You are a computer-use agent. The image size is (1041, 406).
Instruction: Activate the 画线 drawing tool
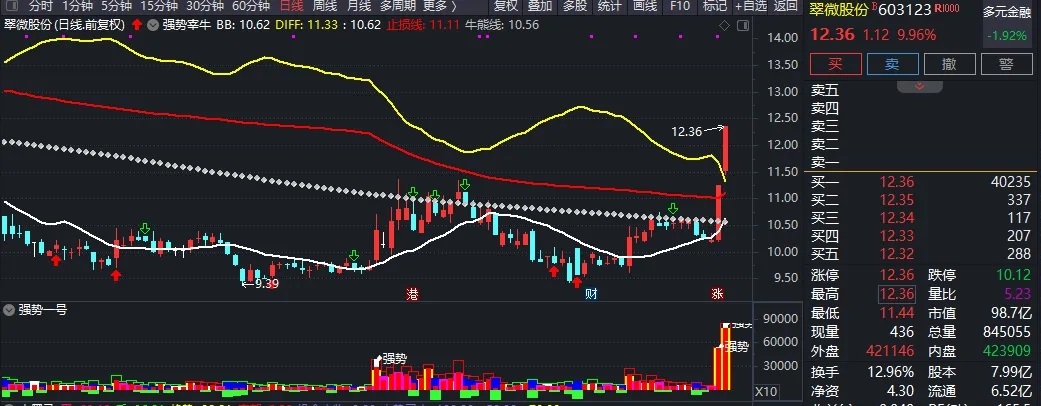point(645,6)
